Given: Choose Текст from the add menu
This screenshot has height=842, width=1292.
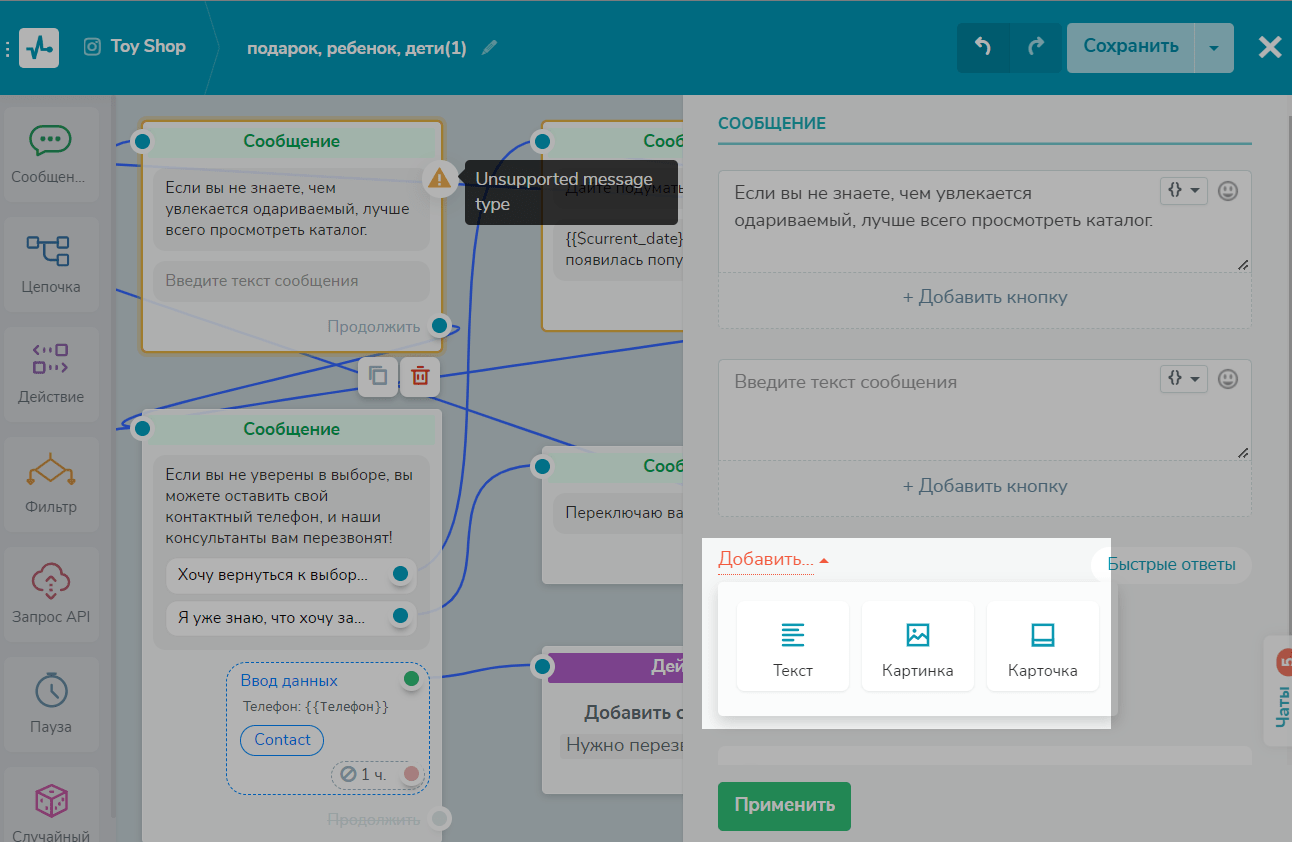Looking at the screenshot, I should coord(793,647).
